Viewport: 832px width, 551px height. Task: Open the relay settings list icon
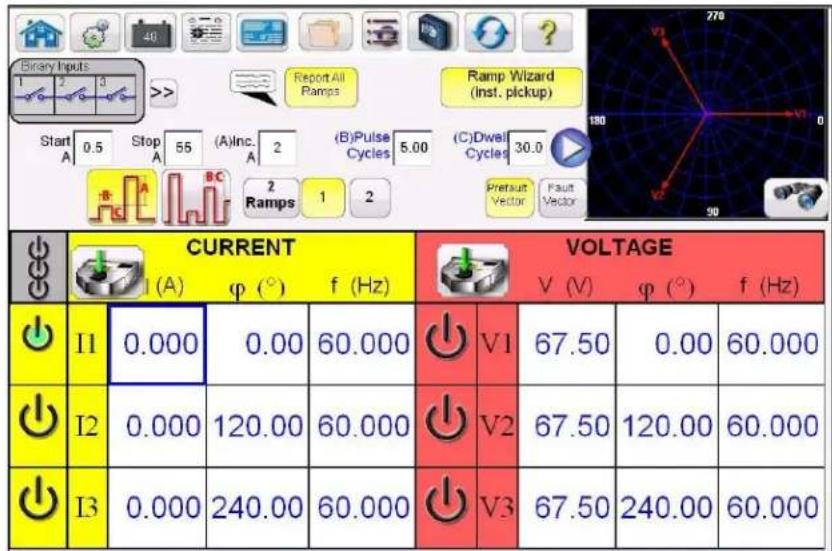[x=206, y=33]
